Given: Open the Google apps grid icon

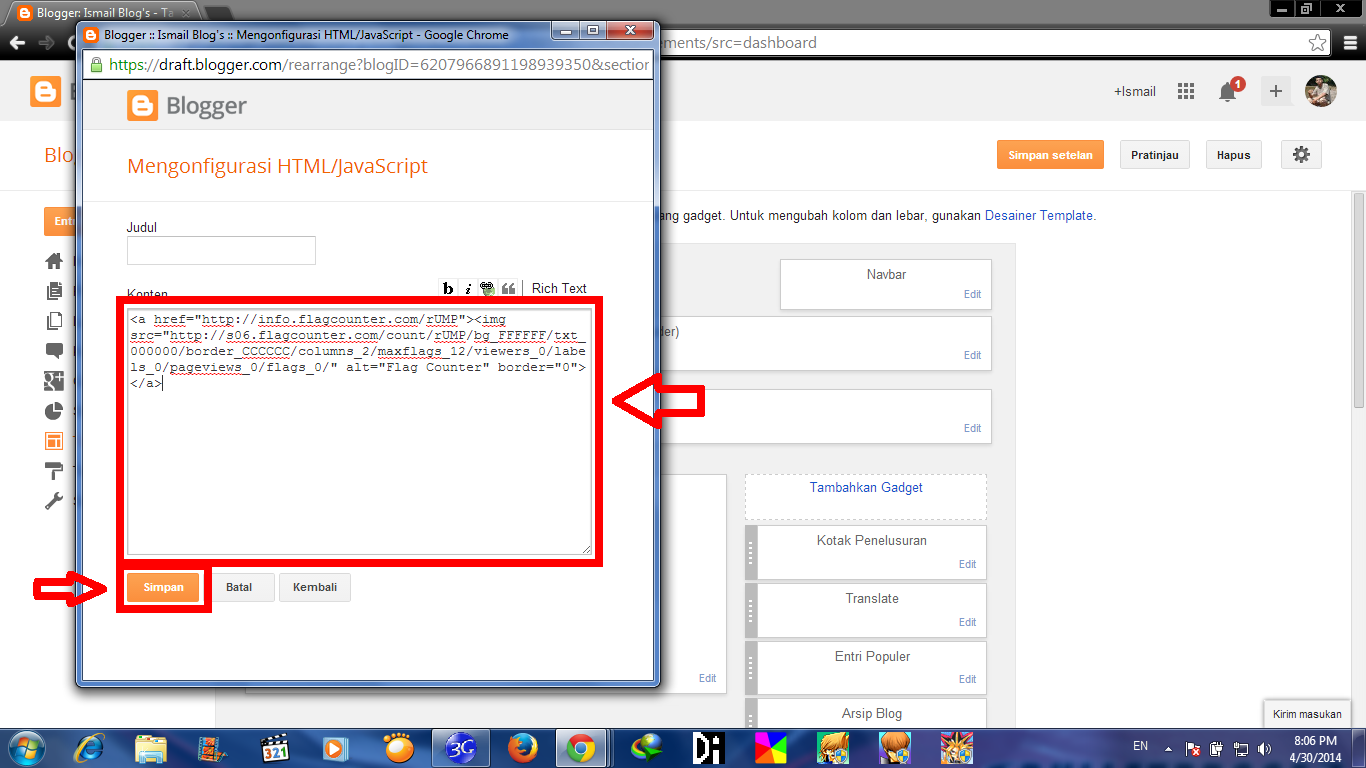Looking at the screenshot, I should 1186,91.
